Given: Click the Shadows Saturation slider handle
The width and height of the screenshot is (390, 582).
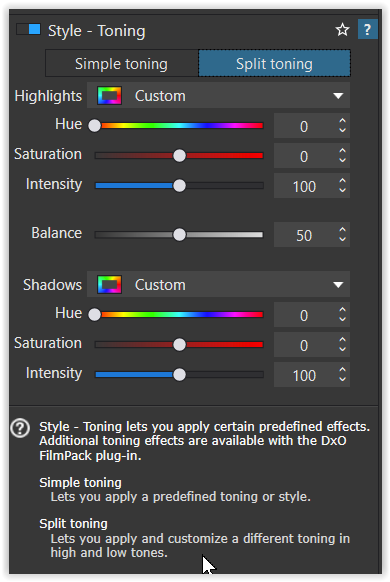Looking at the screenshot, I should 180,344.
